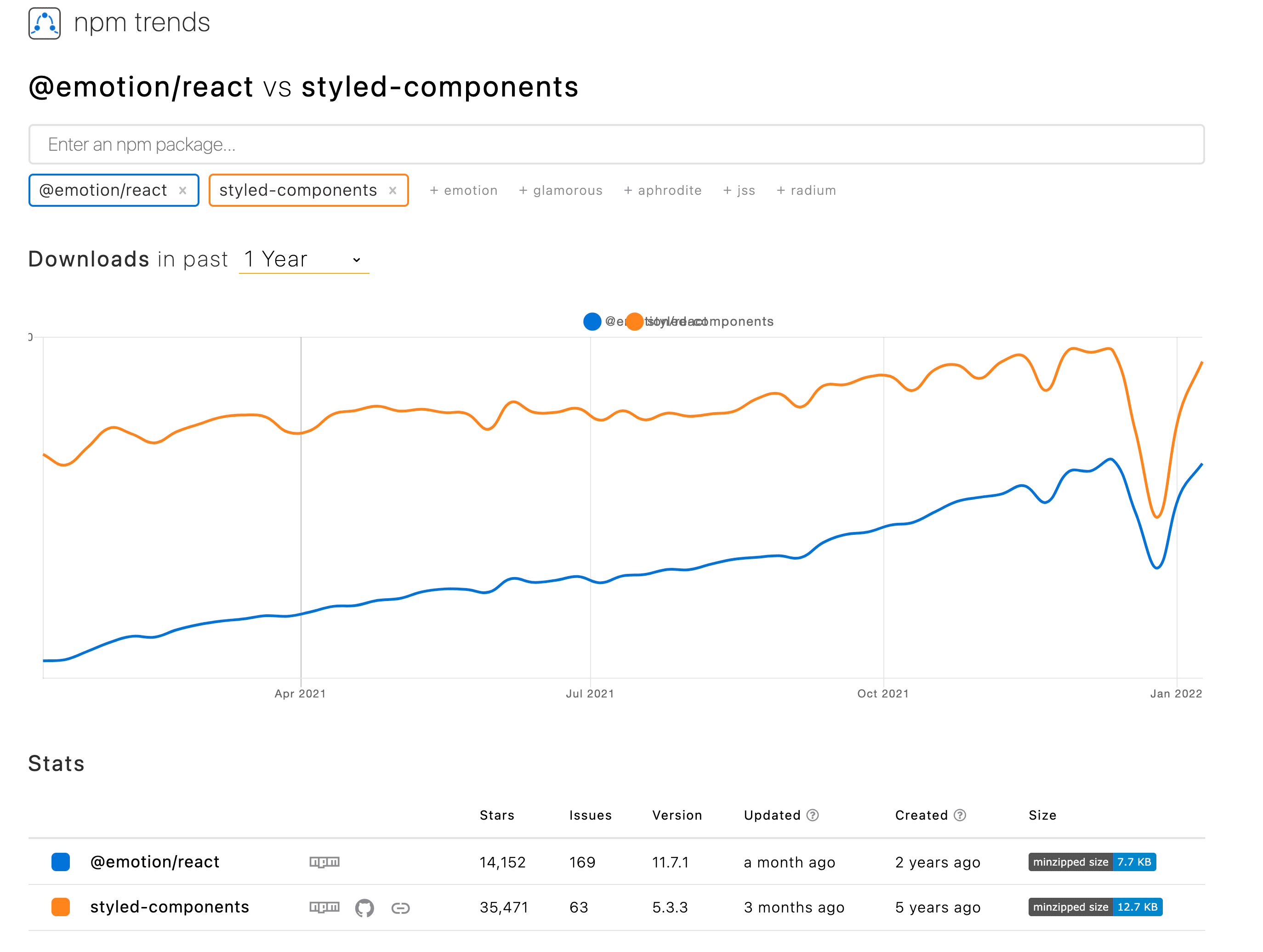Remove @emotion/react with its x button
The image size is (1263, 952).
[184, 190]
